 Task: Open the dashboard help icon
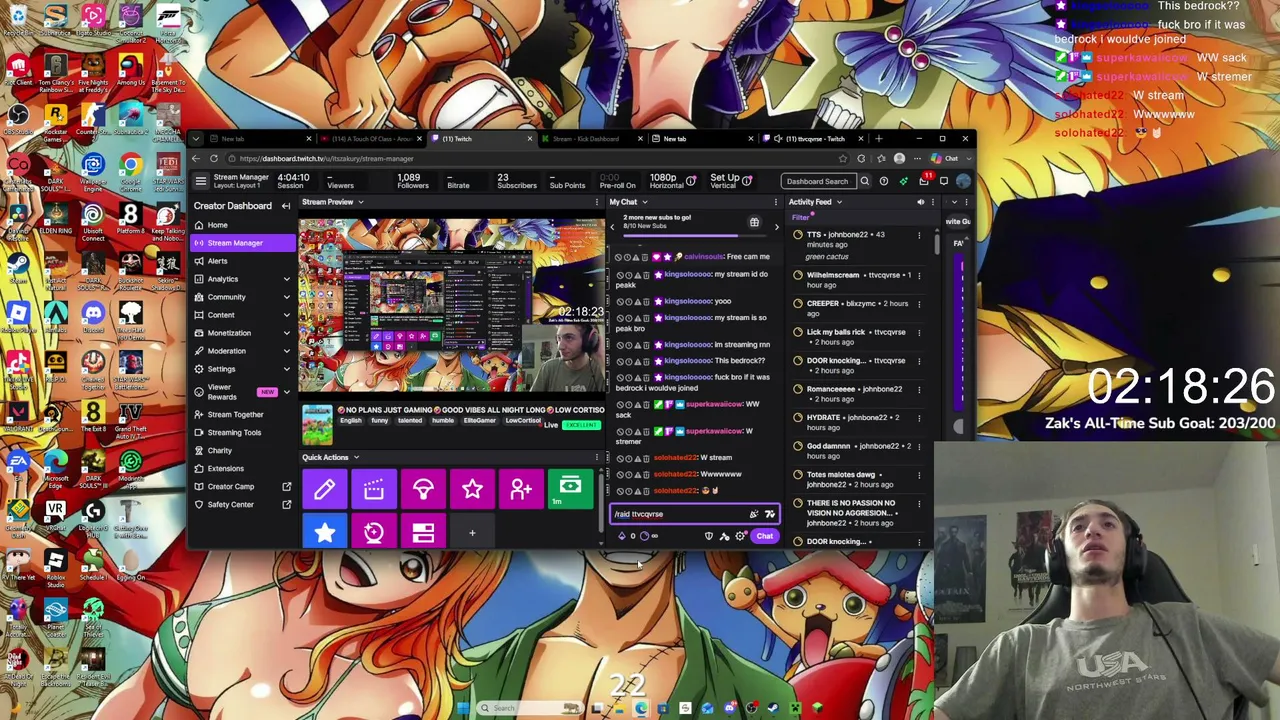pos(884,181)
